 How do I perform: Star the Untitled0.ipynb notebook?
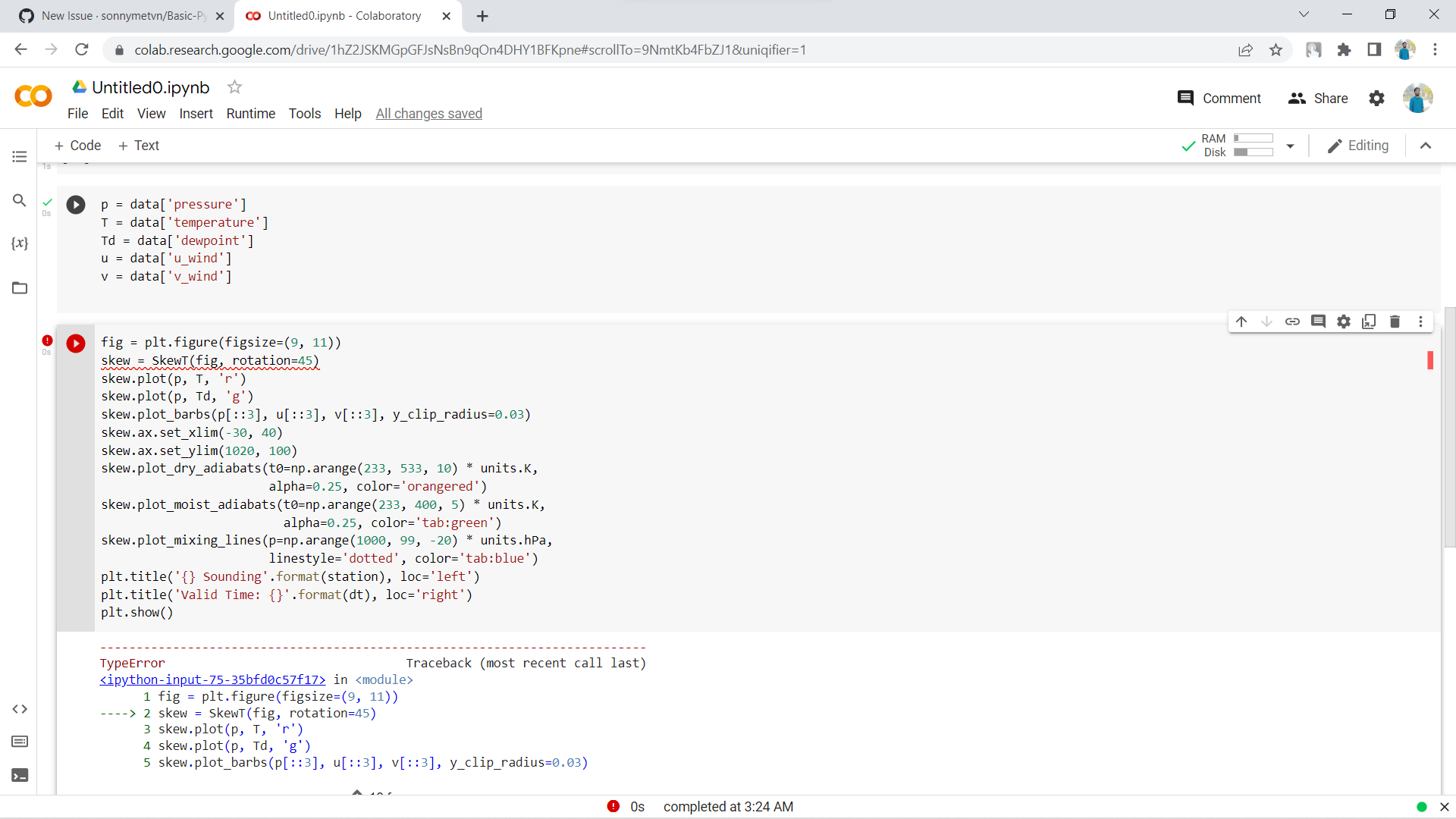pyautogui.click(x=234, y=87)
